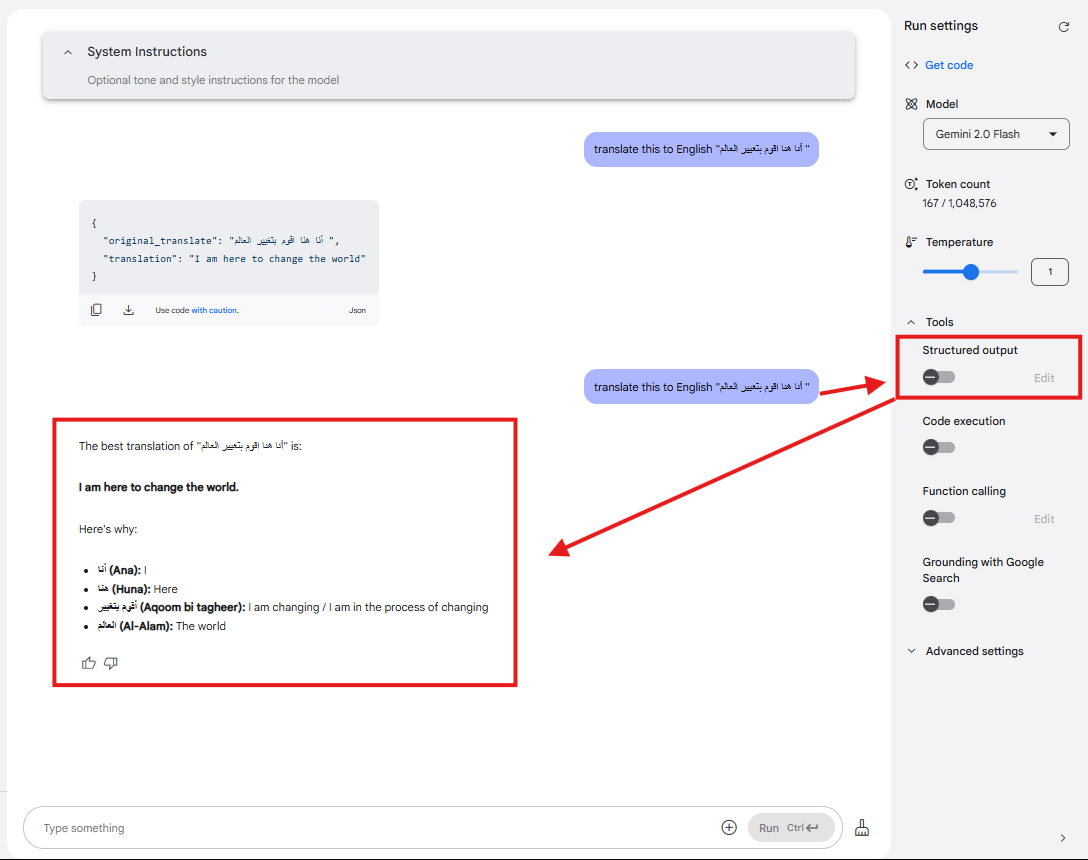The image size is (1088, 860).
Task: Enable the Structured output toggle
Action: point(939,377)
